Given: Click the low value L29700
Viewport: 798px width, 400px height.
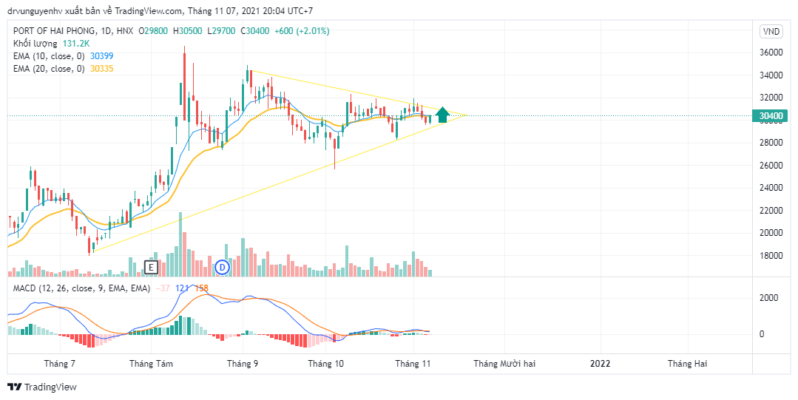Looking at the screenshot, I should [x=221, y=31].
